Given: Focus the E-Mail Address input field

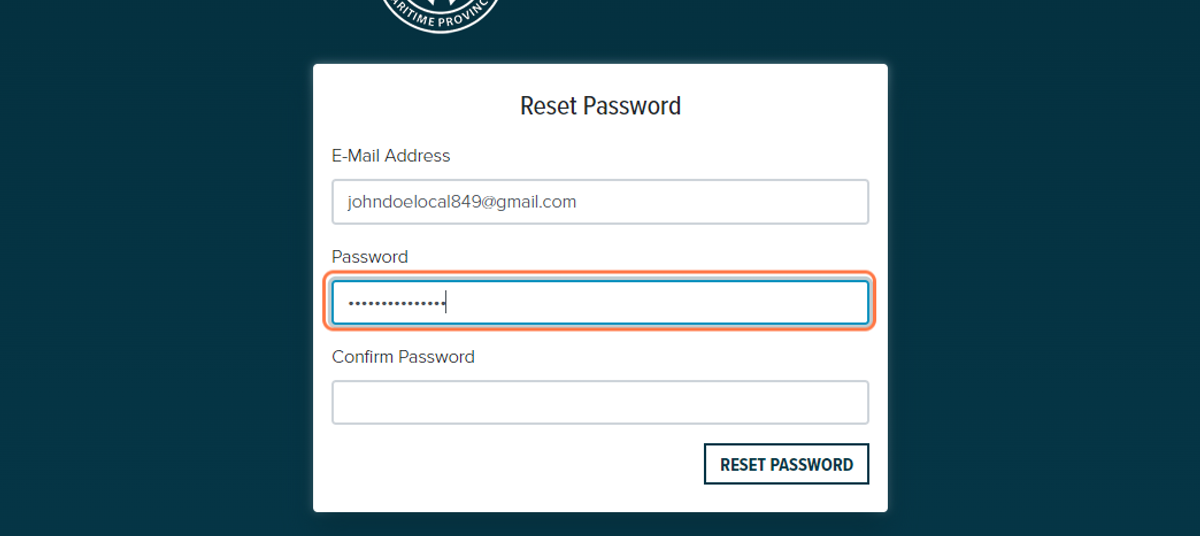Looking at the screenshot, I should 600,202.
